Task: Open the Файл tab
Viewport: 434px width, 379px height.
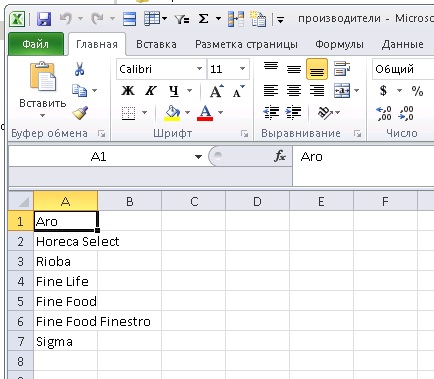Action: click(36, 44)
